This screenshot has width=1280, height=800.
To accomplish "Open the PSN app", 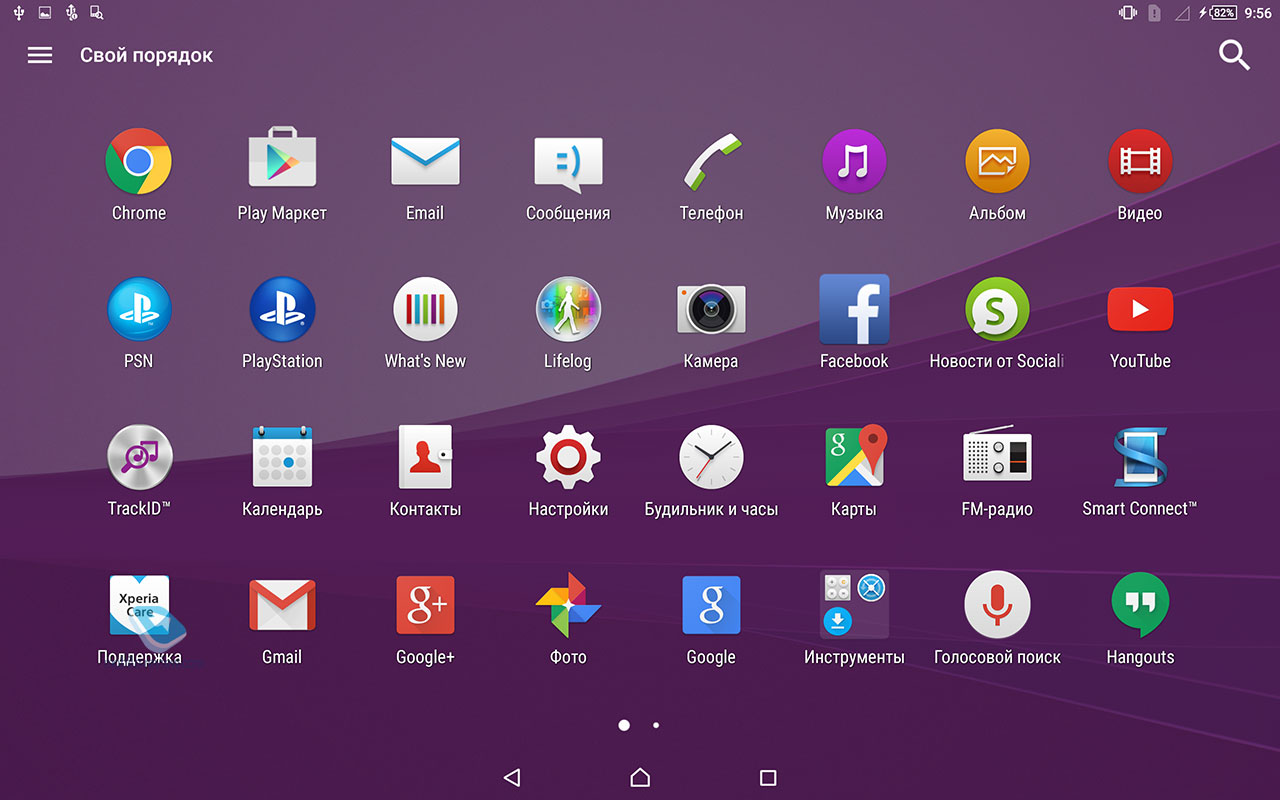I will (x=139, y=309).
